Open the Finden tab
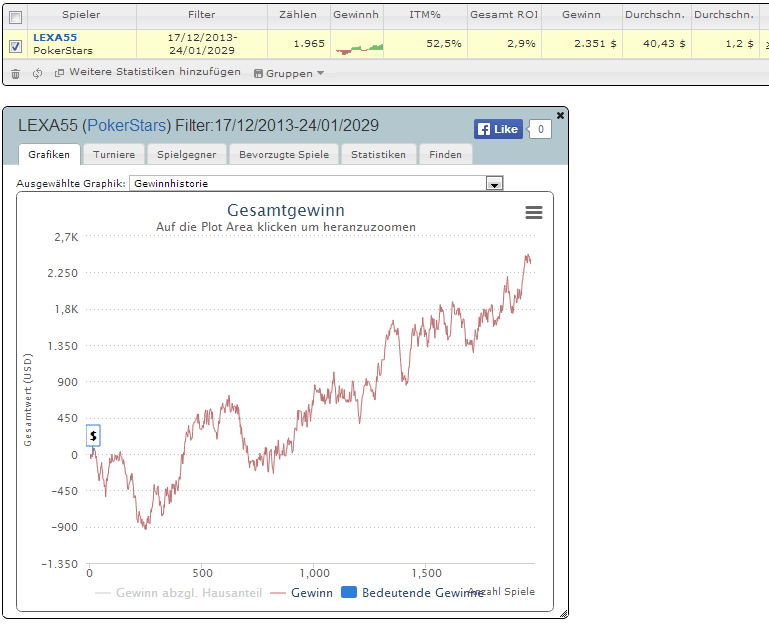Viewport: 769px width, 625px height. point(445,155)
